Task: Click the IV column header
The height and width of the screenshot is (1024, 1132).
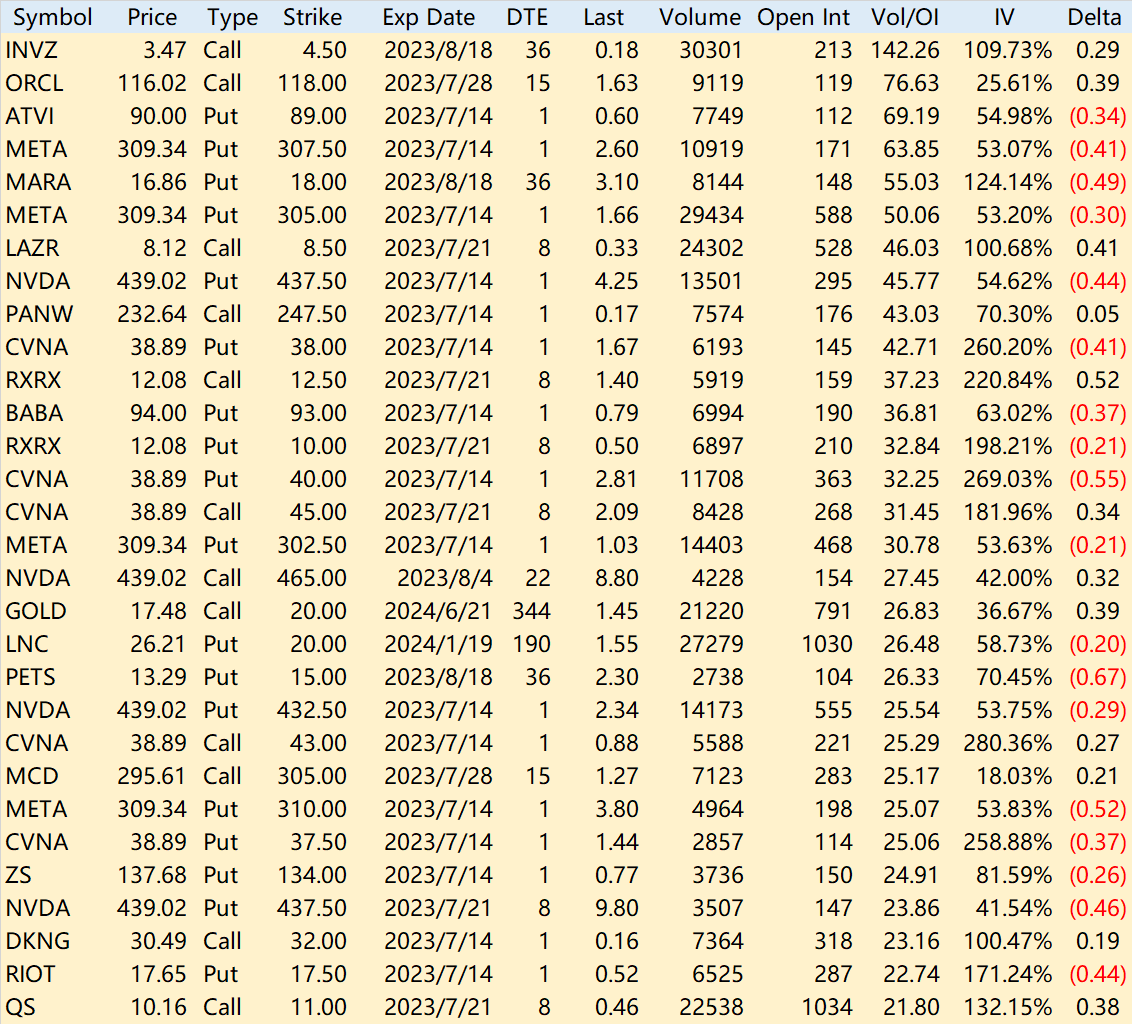Action: coord(1004,17)
